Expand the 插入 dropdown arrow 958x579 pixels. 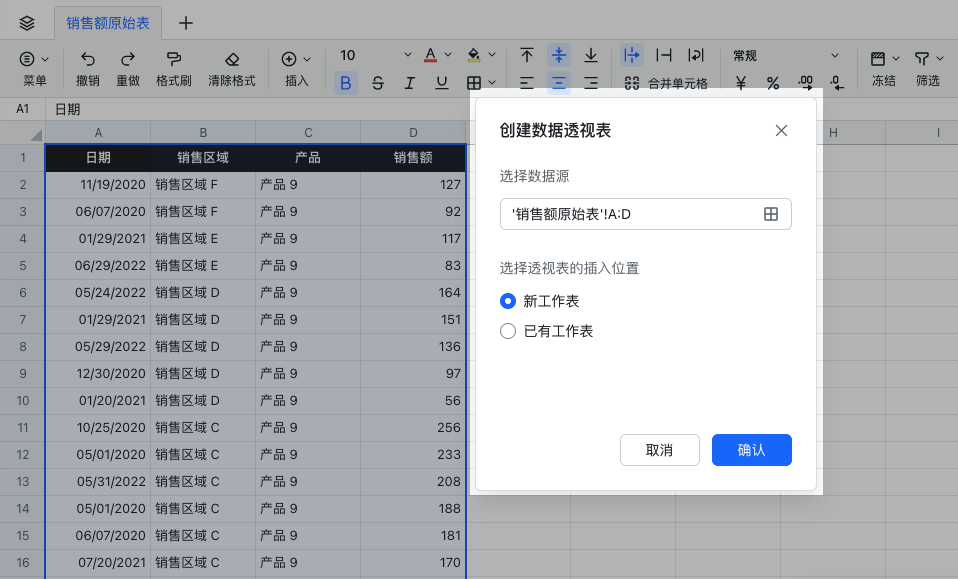pyautogui.click(x=307, y=59)
